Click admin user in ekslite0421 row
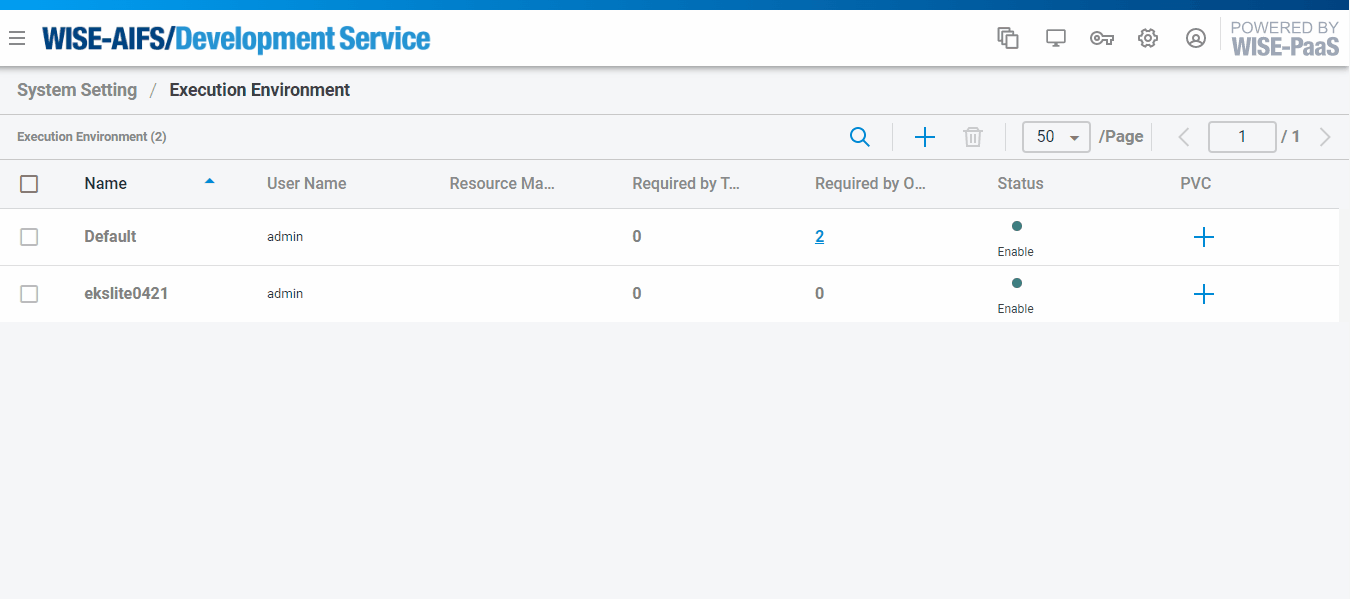Viewport: 1350px width, 599px height. point(285,294)
